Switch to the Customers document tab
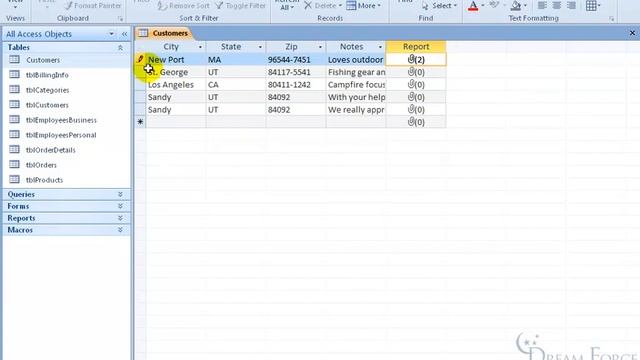 (x=164, y=33)
